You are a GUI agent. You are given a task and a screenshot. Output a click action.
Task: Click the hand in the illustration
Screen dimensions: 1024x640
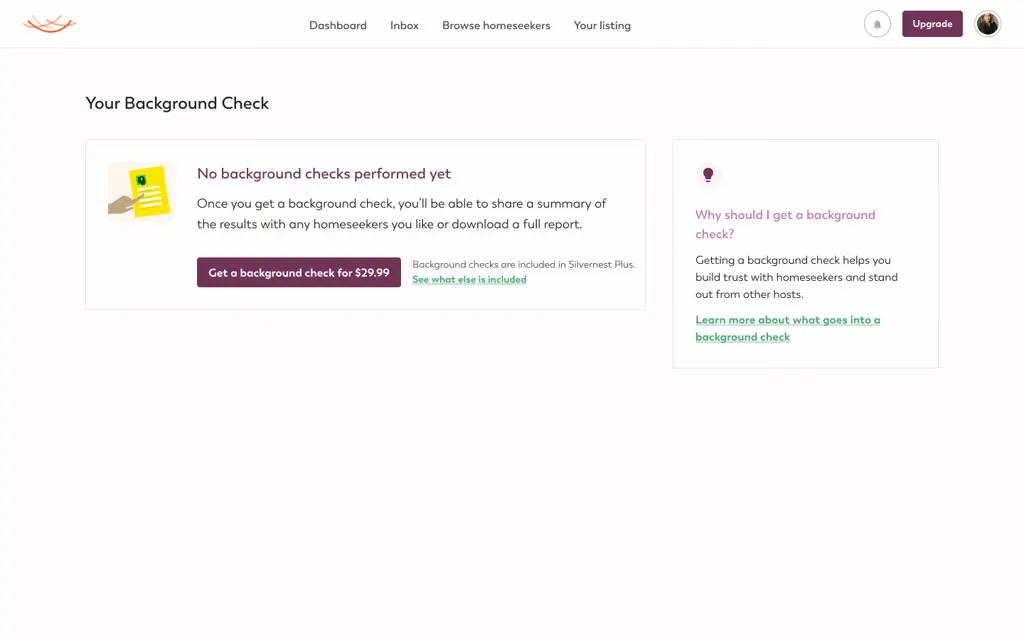[122, 203]
